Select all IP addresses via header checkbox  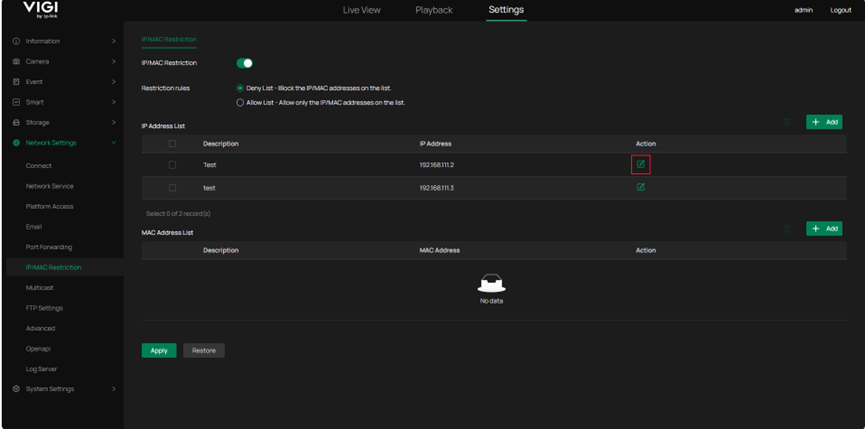click(x=172, y=143)
